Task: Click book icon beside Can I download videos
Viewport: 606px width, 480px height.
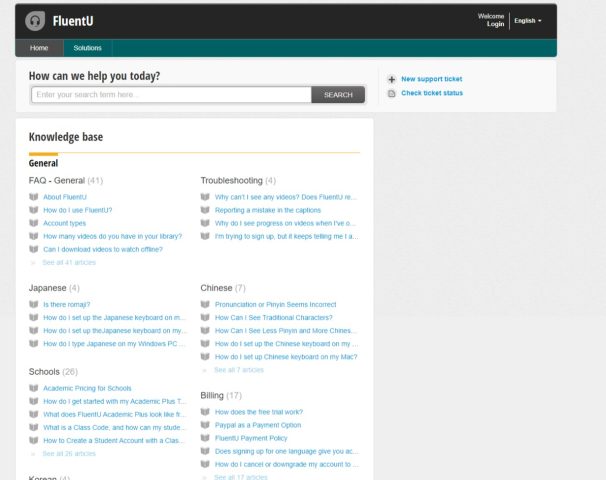Action: (x=34, y=249)
